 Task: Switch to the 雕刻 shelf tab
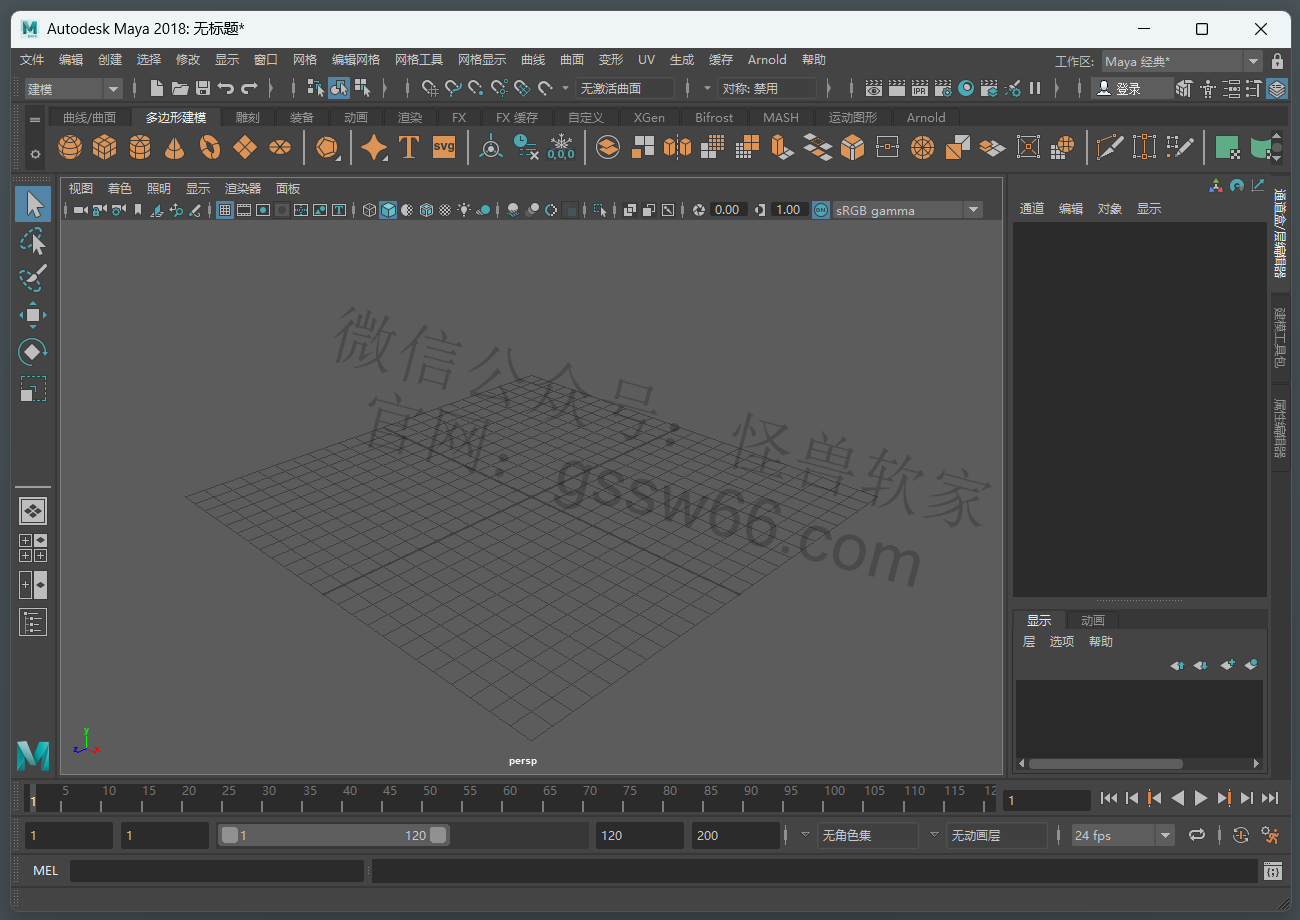[247, 117]
